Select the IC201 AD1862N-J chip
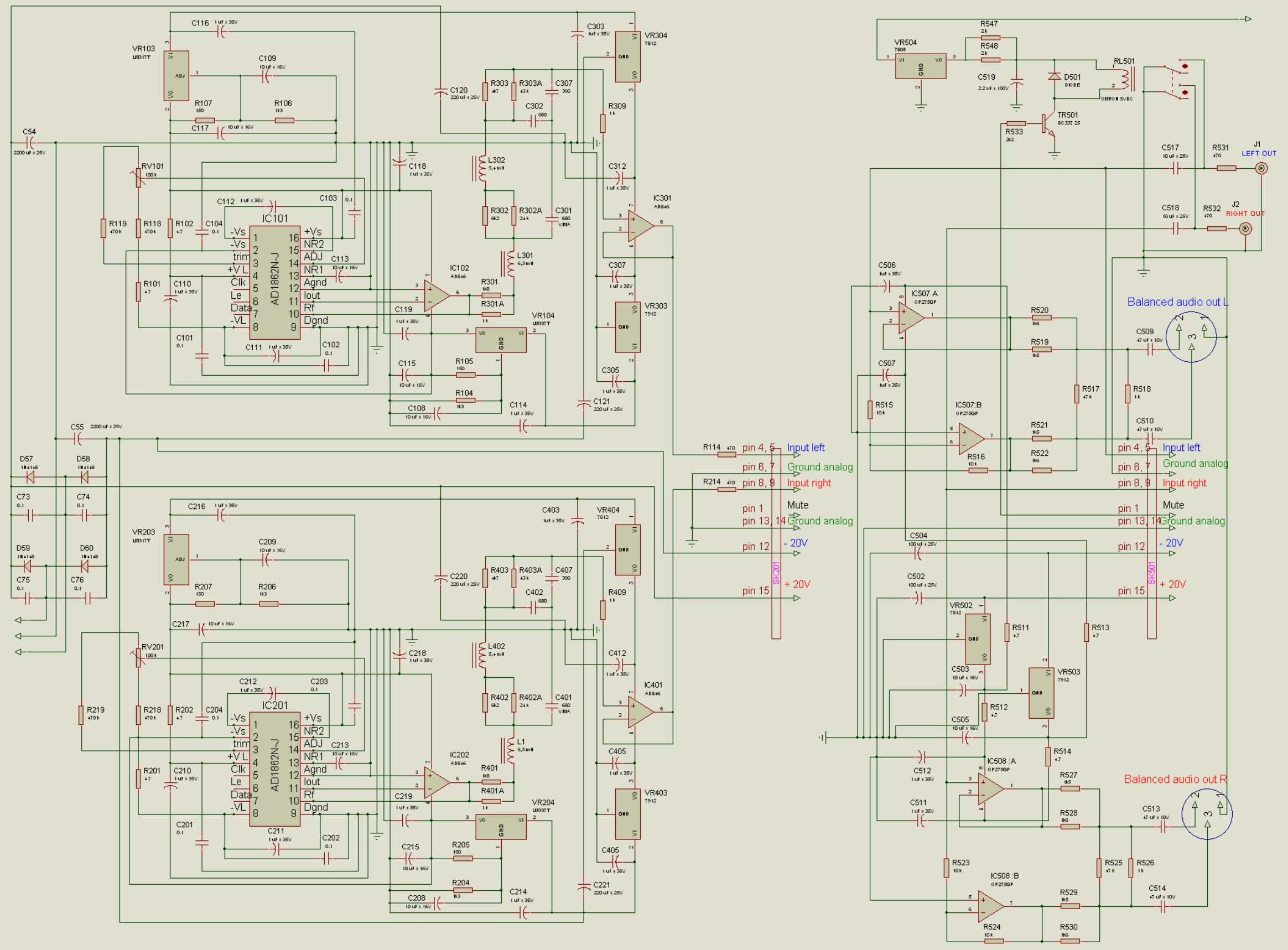Viewport: 1288px width, 950px height. click(x=274, y=769)
